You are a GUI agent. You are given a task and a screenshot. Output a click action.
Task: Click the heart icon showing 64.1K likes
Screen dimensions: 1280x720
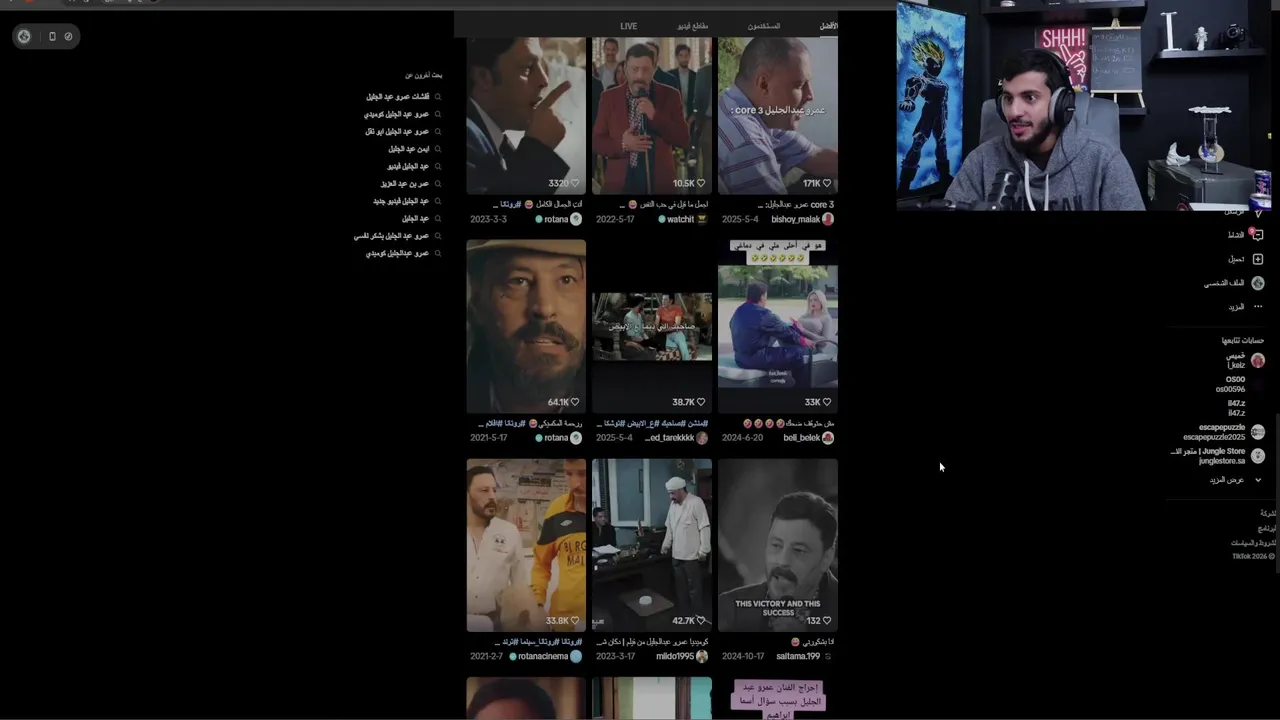click(x=575, y=402)
